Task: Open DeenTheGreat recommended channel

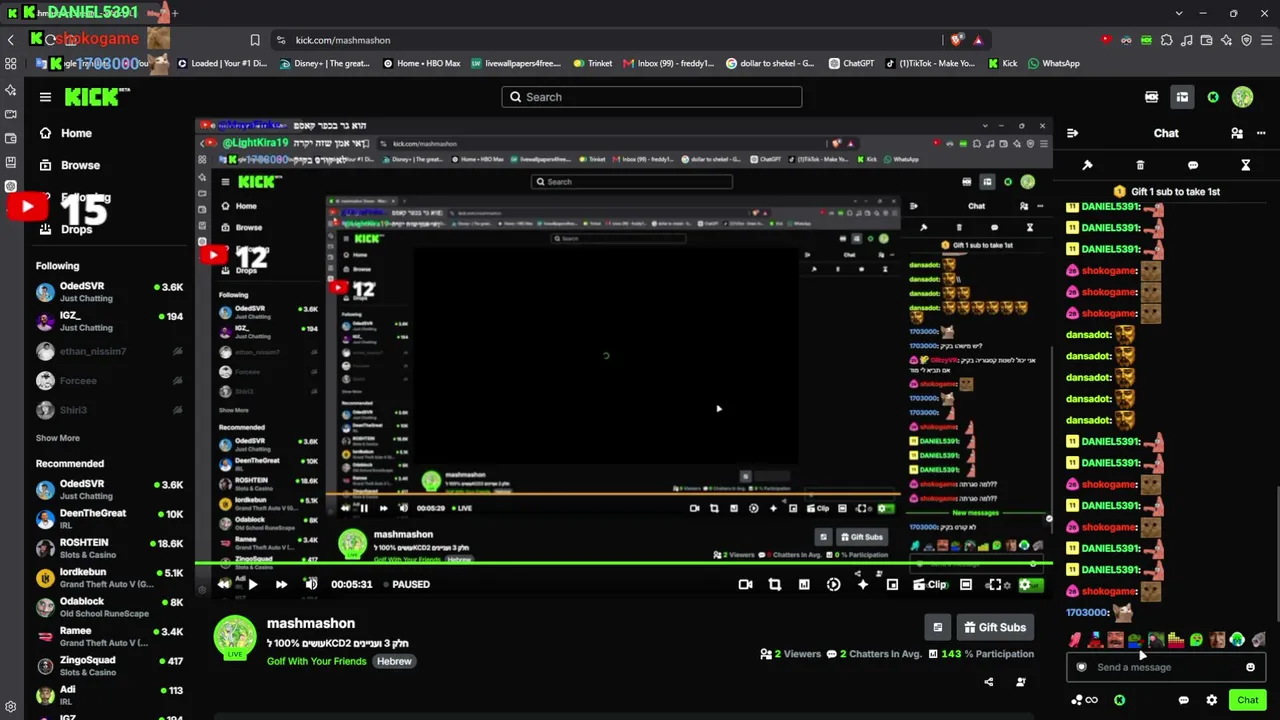Action: click(110, 518)
